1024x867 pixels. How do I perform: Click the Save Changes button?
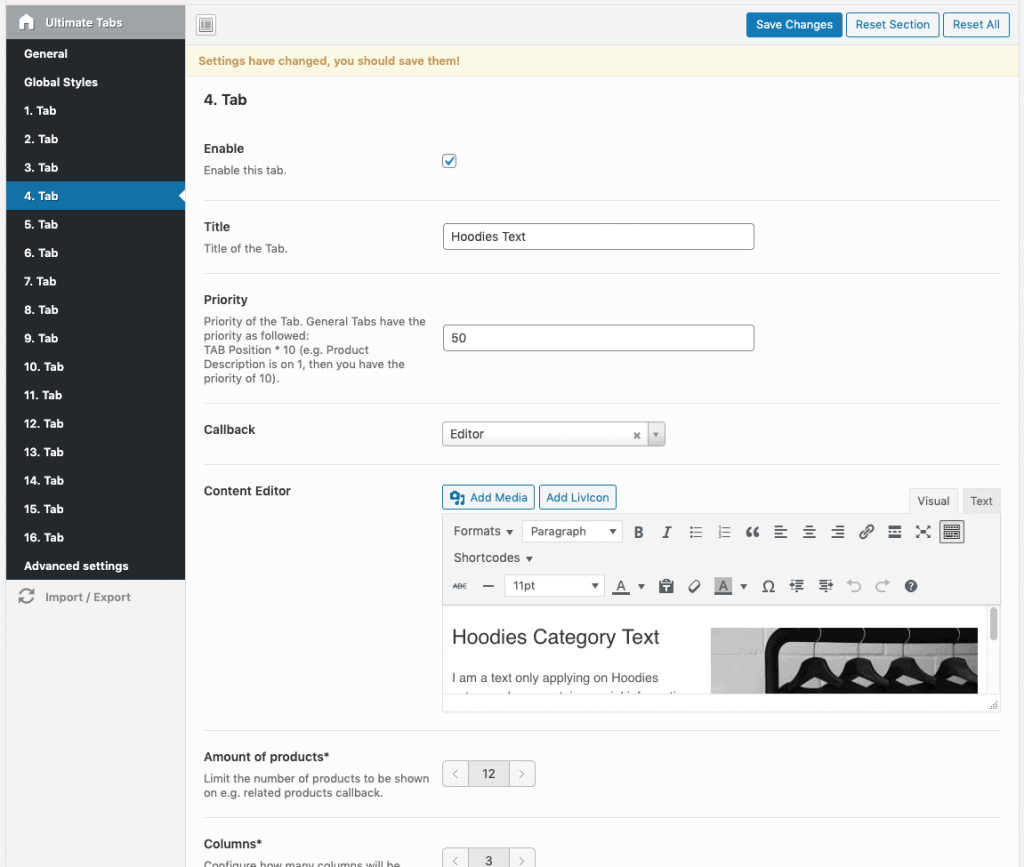point(794,25)
